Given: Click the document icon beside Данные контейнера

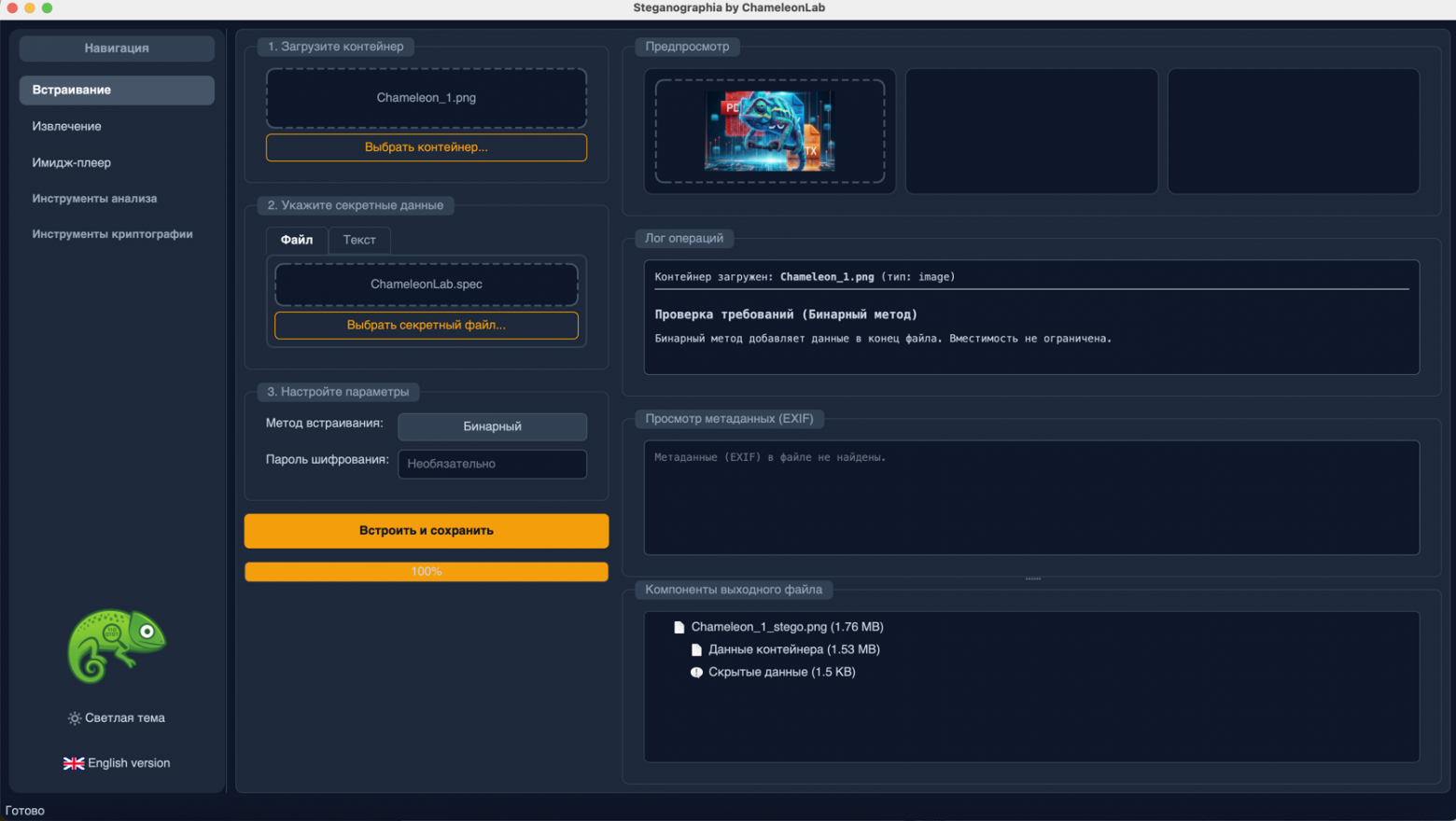Looking at the screenshot, I should tap(694, 648).
